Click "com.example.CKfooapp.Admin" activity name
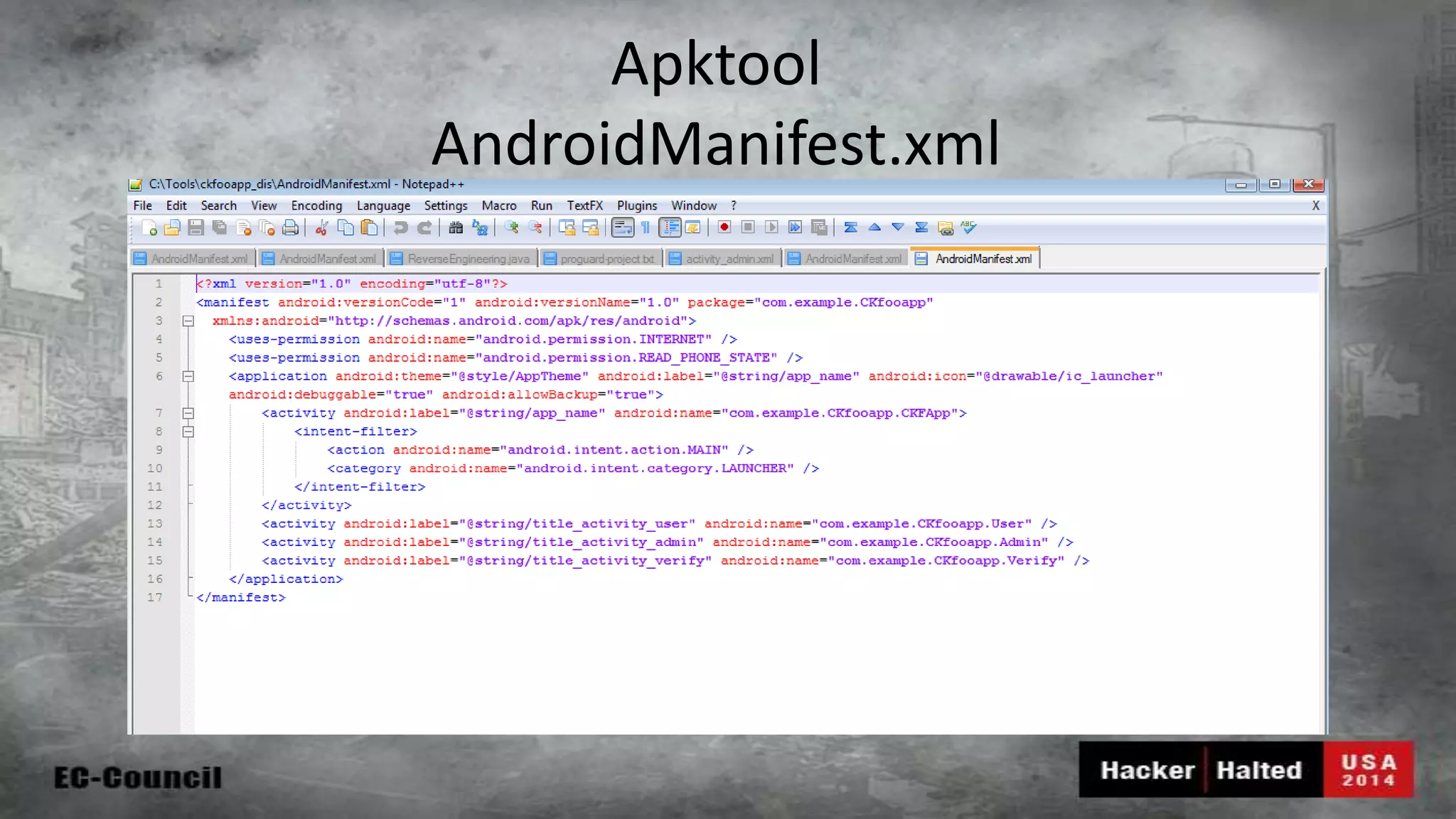The width and height of the screenshot is (1456, 819). [934, 542]
